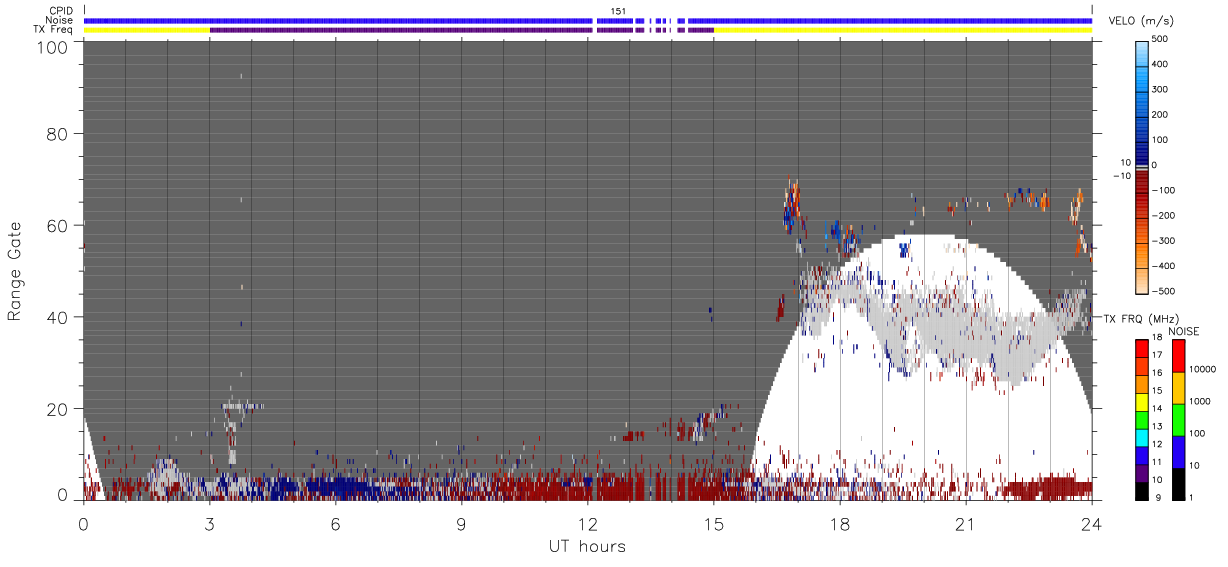Click the 60 label on Range Gate axis
The height and width of the screenshot is (567, 1228).
click(x=57, y=226)
